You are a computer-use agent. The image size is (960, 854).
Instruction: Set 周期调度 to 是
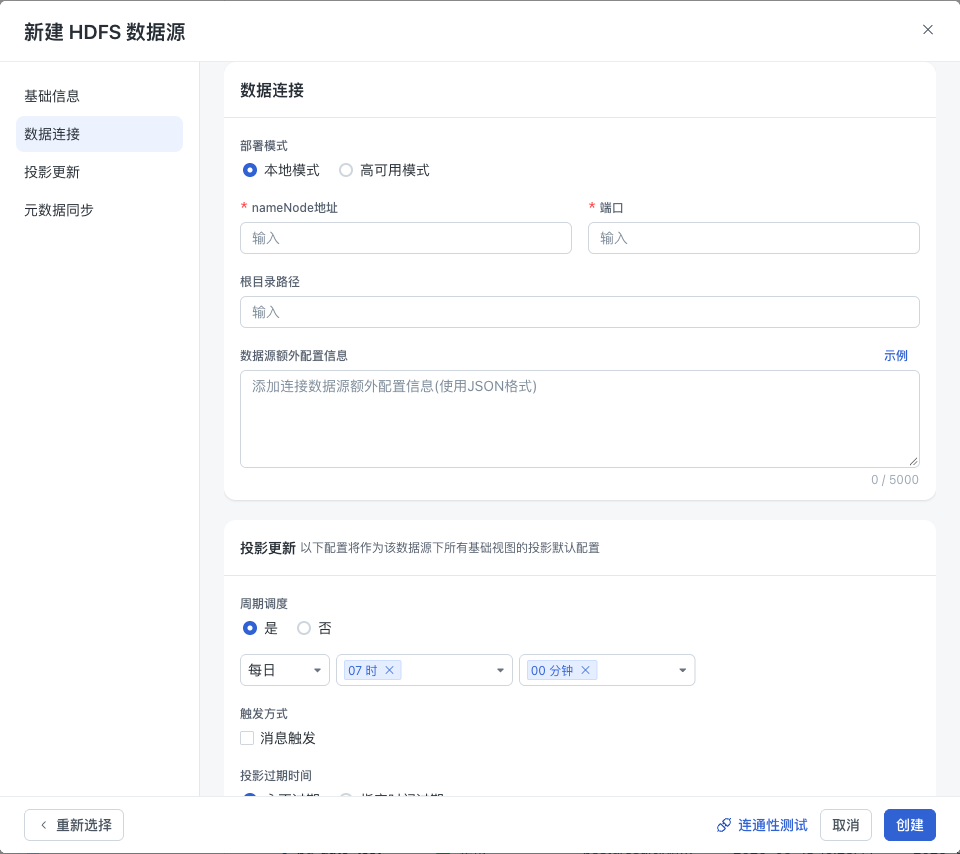pyautogui.click(x=250, y=628)
